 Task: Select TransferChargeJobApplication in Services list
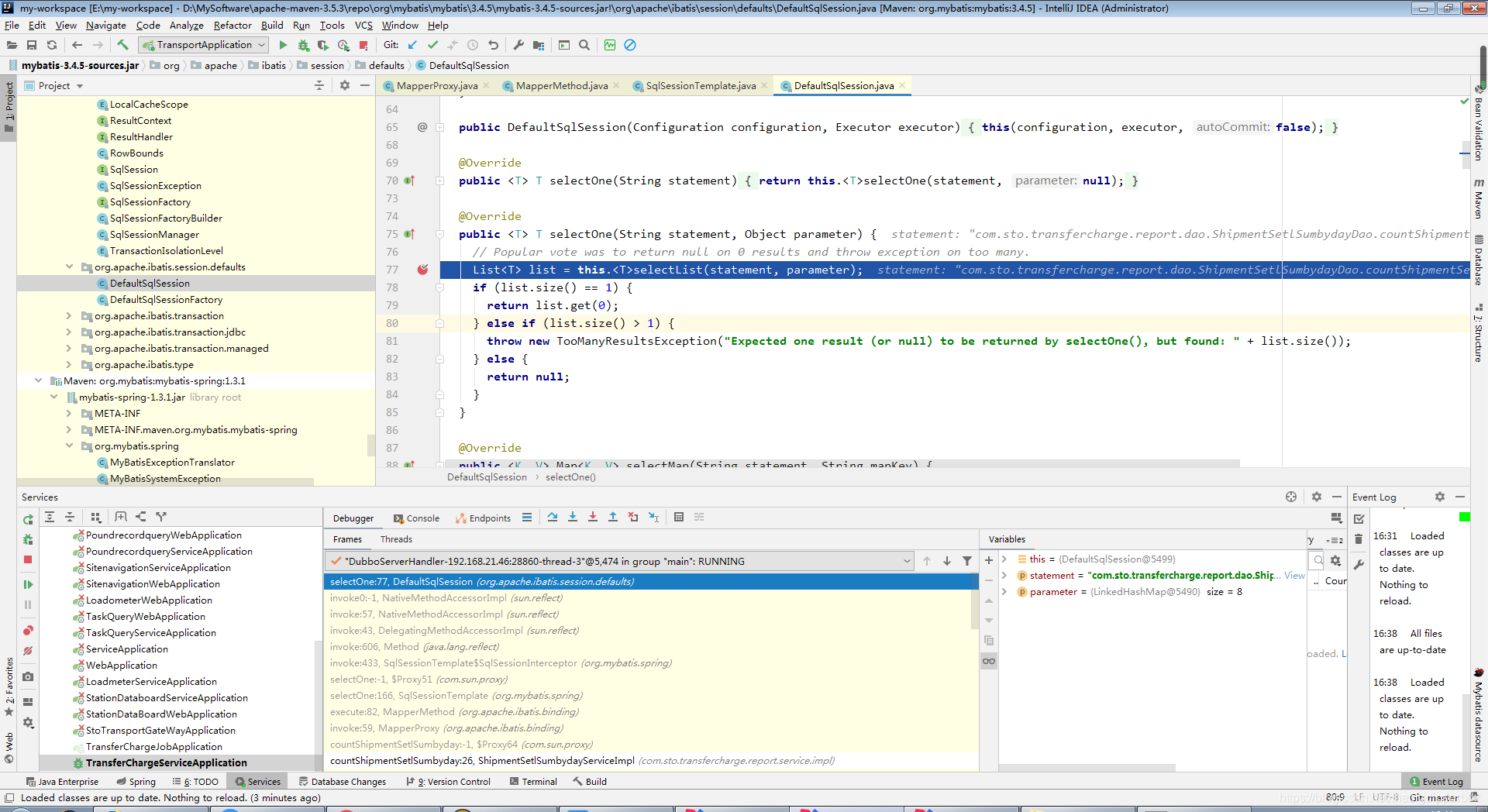[x=154, y=746]
